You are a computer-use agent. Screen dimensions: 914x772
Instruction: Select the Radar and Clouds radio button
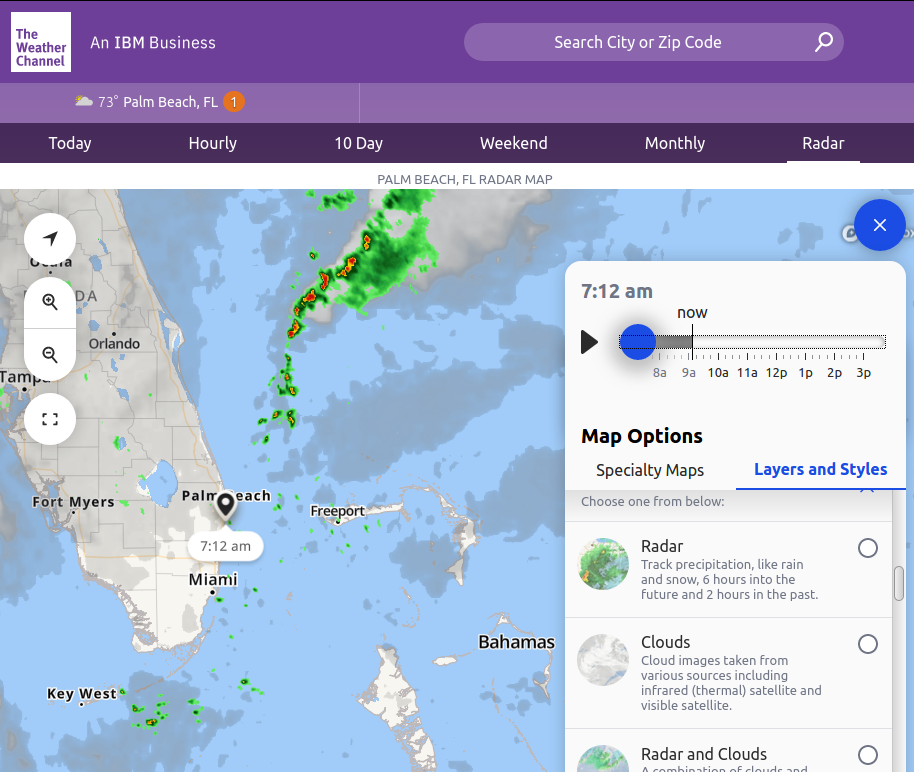(867, 755)
